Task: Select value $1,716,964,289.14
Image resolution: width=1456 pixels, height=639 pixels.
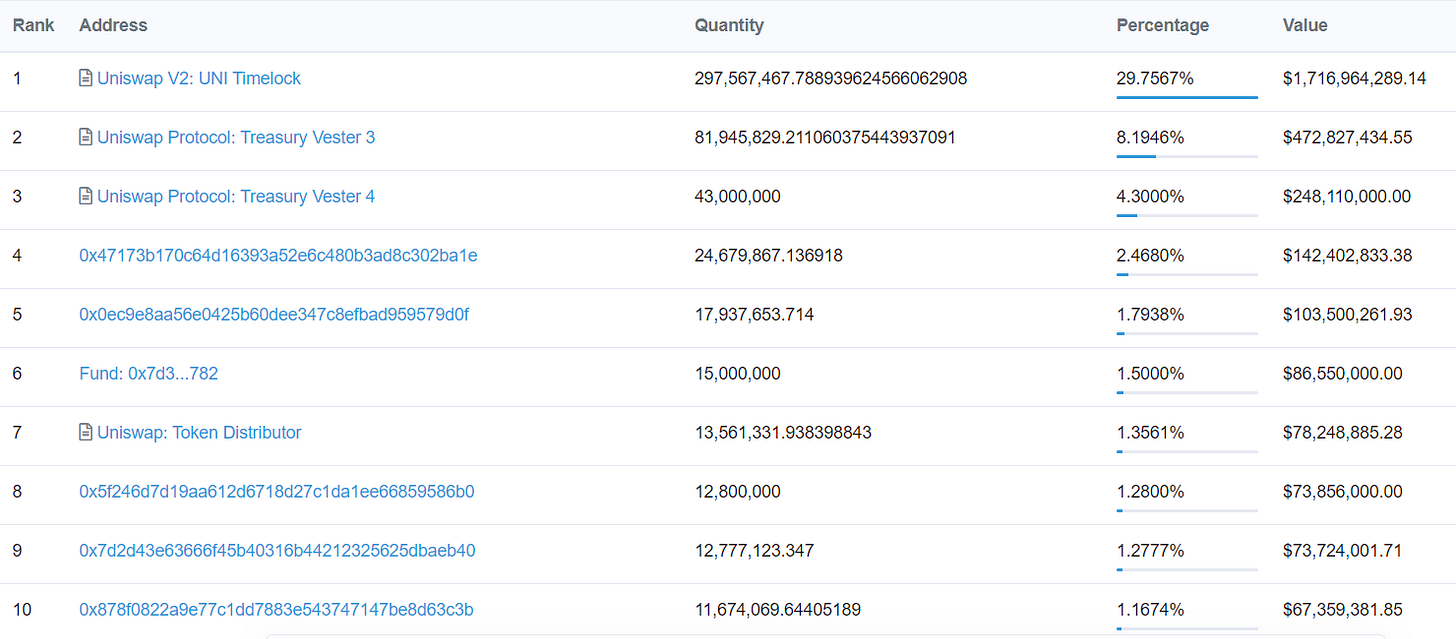Action: 1355,78
